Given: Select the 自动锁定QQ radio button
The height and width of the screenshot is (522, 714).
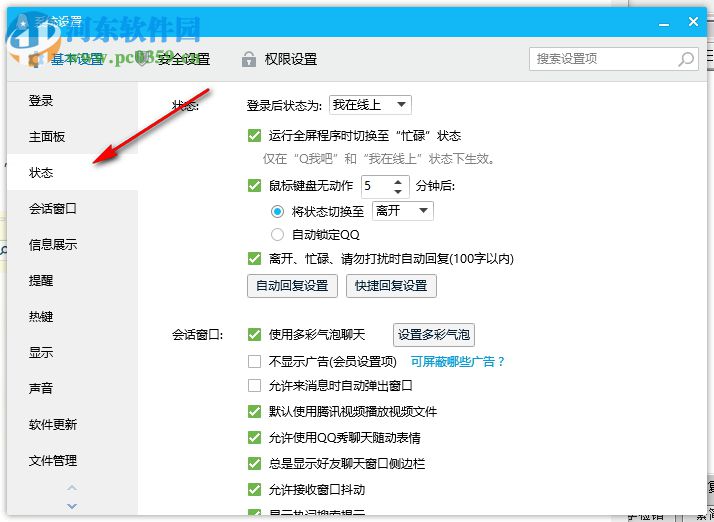Looking at the screenshot, I should click(x=277, y=235).
